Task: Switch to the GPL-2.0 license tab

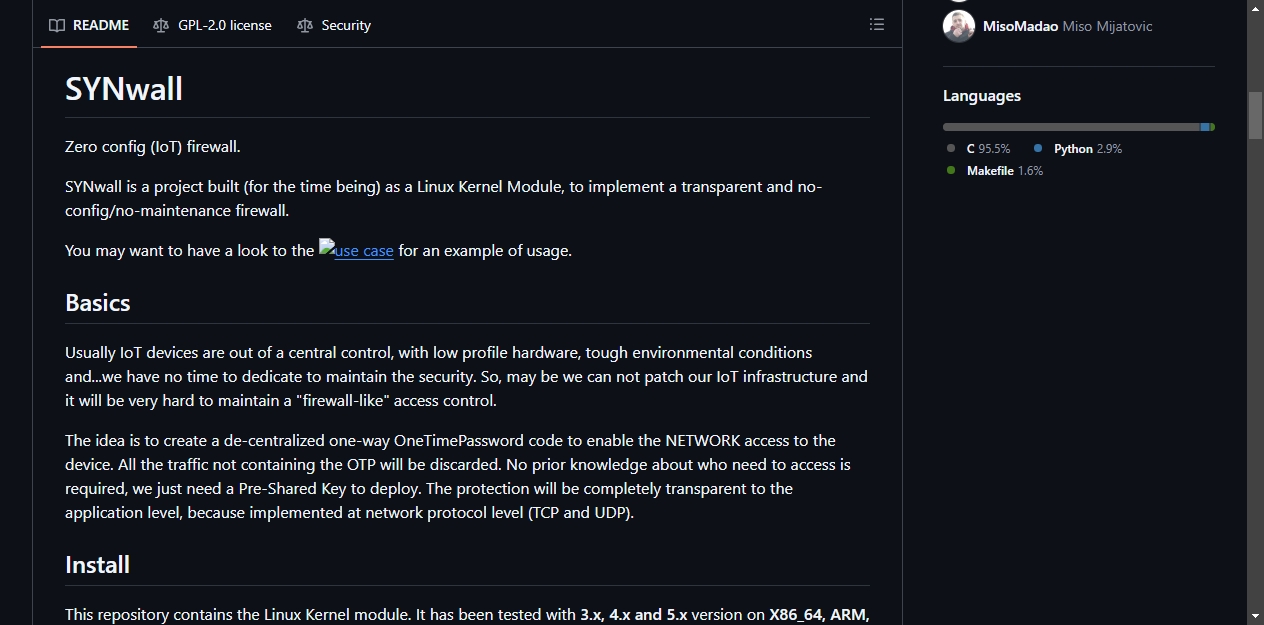Action: point(212,25)
